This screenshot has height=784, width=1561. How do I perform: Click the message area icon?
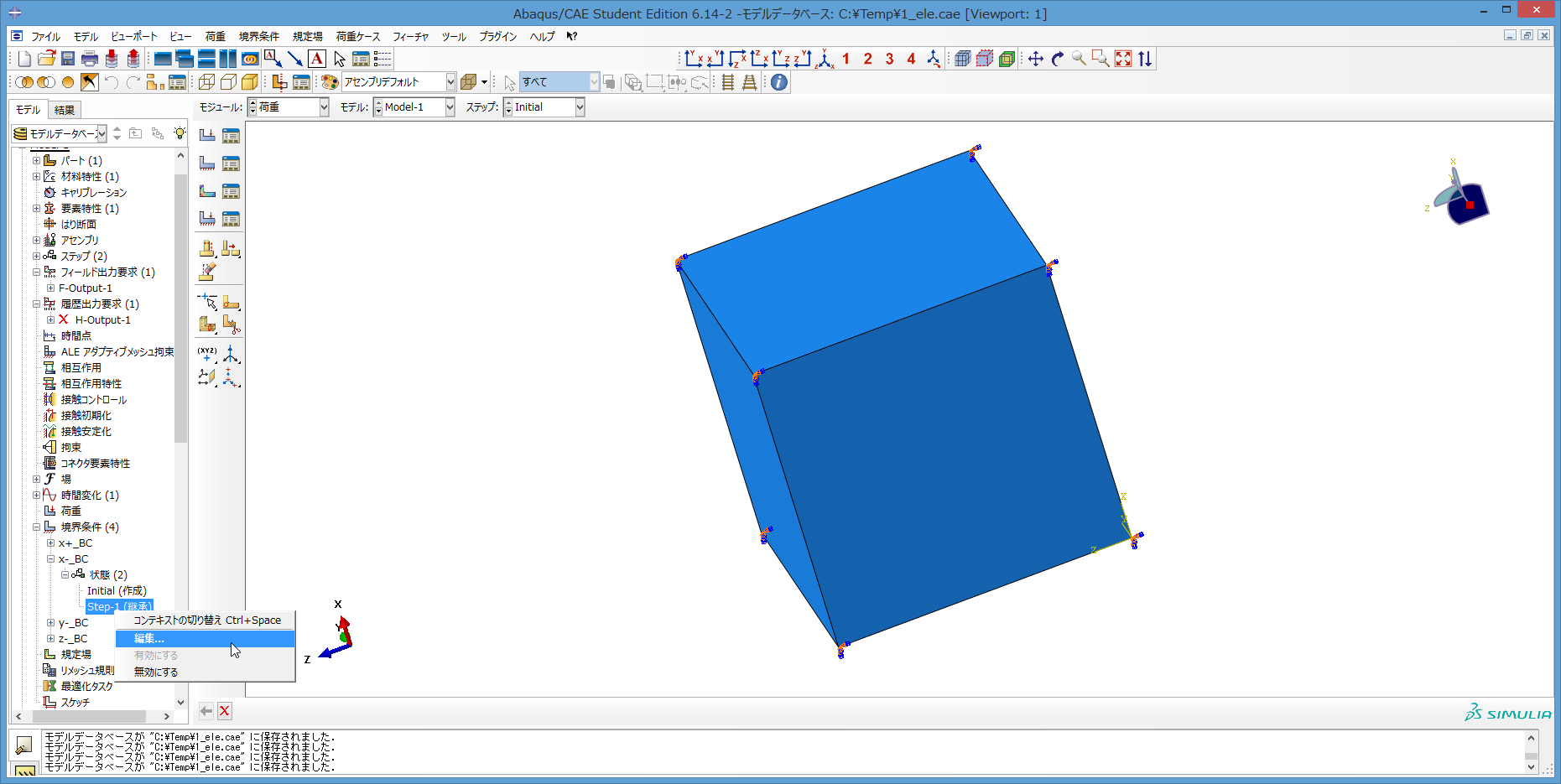[x=24, y=745]
